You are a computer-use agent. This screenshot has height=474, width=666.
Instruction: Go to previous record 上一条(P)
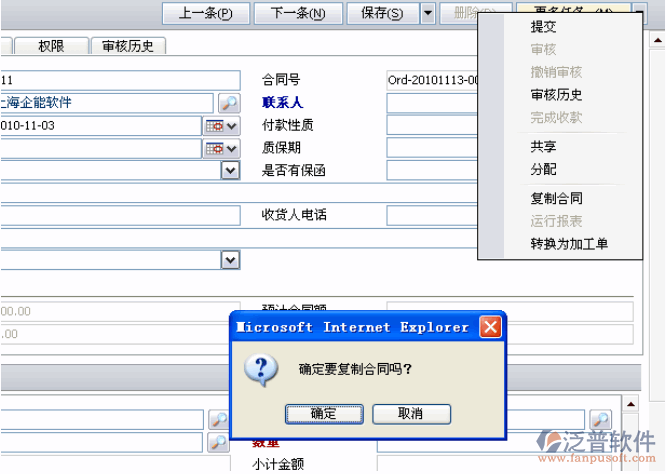(206, 13)
